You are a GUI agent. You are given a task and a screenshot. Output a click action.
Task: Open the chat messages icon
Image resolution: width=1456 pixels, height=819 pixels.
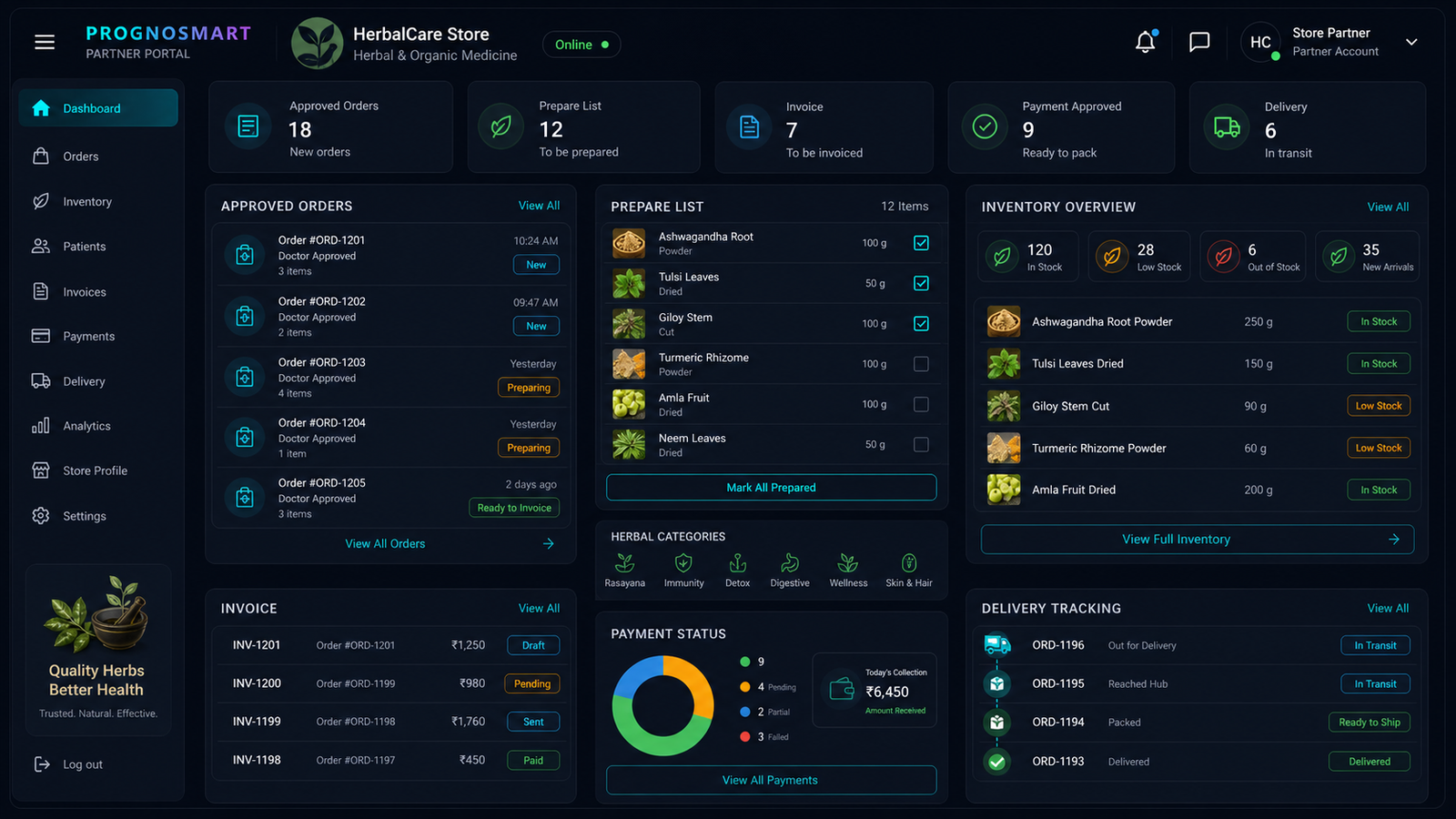[x=1199, y=42]
